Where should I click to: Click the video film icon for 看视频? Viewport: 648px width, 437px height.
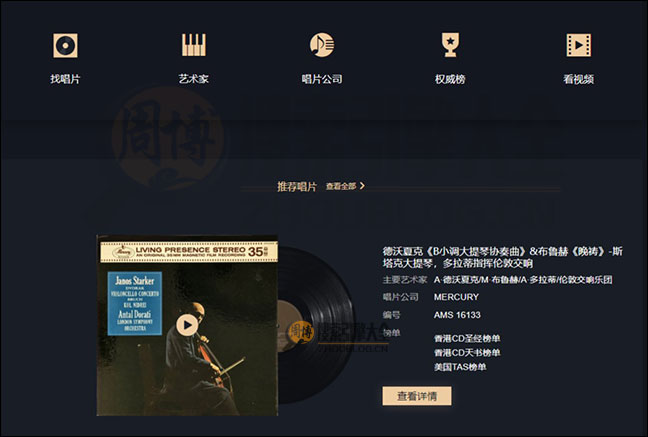pyautogui.click(x=579, y=45)
